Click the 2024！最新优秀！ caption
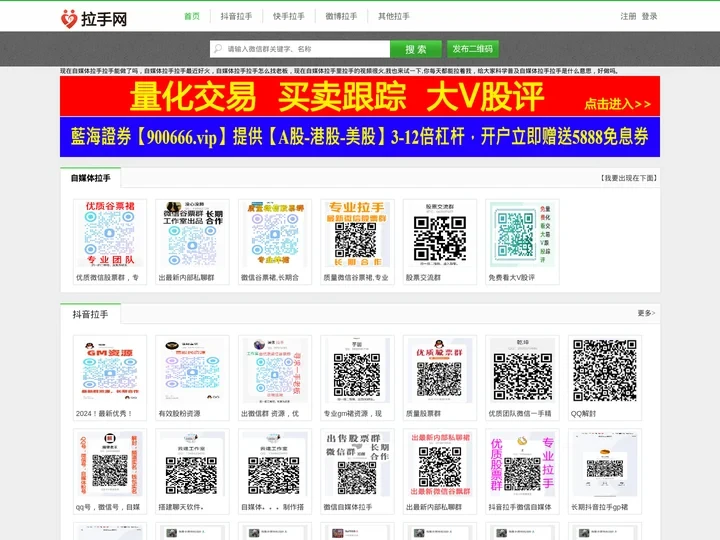Screen dimensions: 720x540 click(104, 414)
